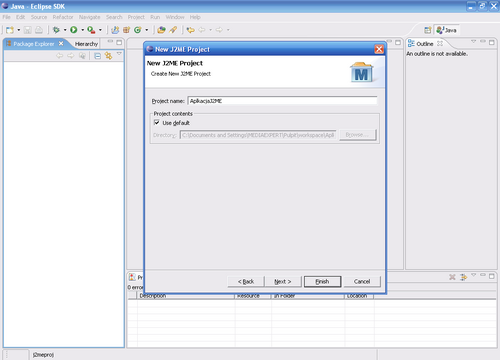500x360 pixels.
Task: Click the Next button in wizard
Action: coord(283,282)
